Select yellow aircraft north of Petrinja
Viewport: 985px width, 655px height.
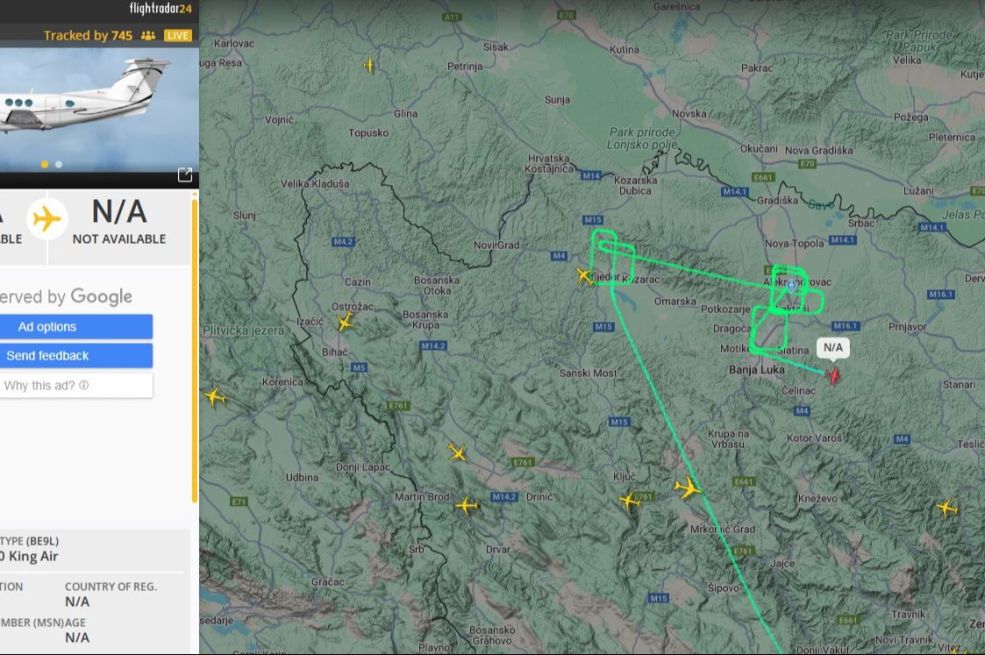pyautogui.click(x=369, y=65)
